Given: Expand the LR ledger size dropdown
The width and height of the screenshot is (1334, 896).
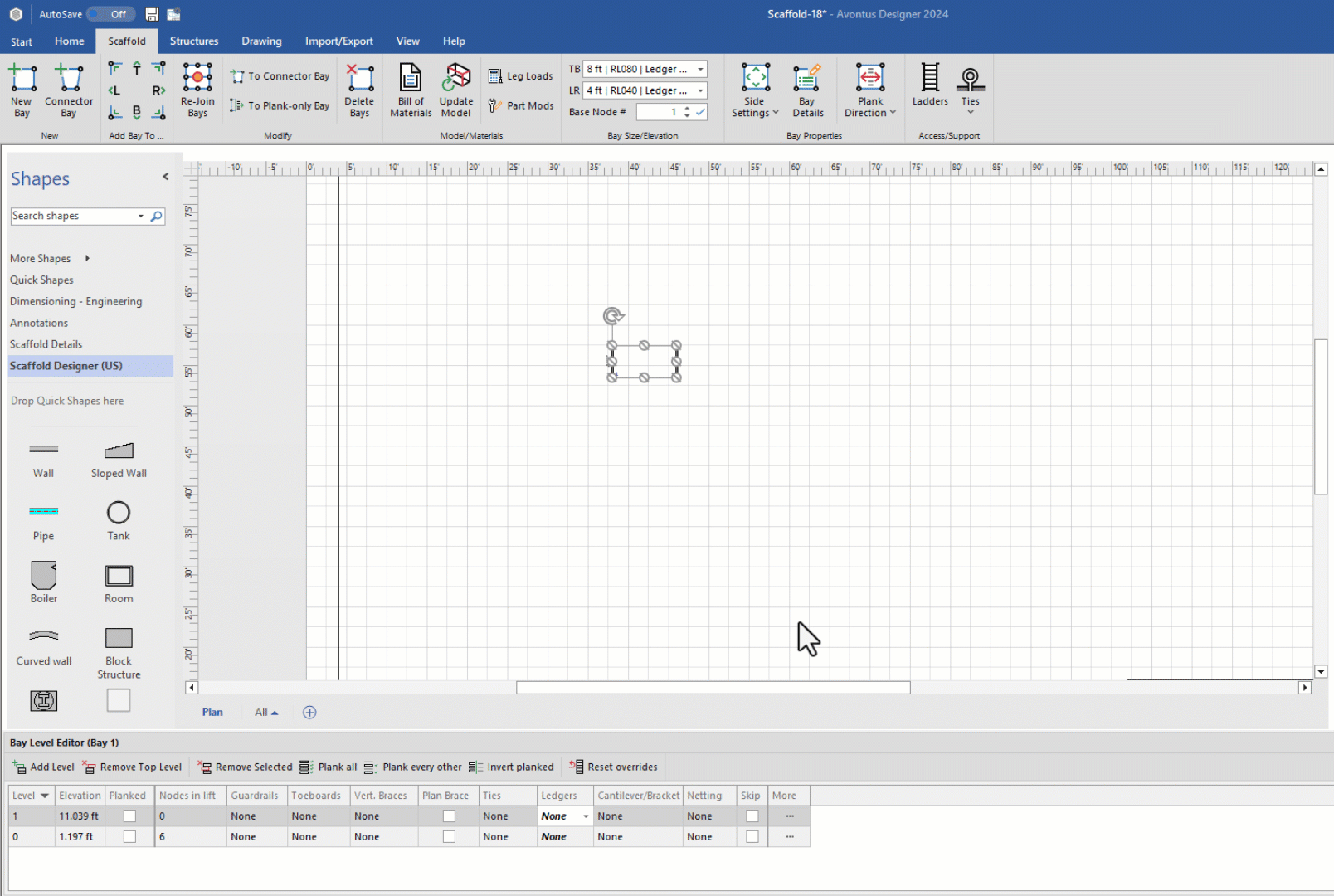Looking at the screenshot, I should 700,91.
